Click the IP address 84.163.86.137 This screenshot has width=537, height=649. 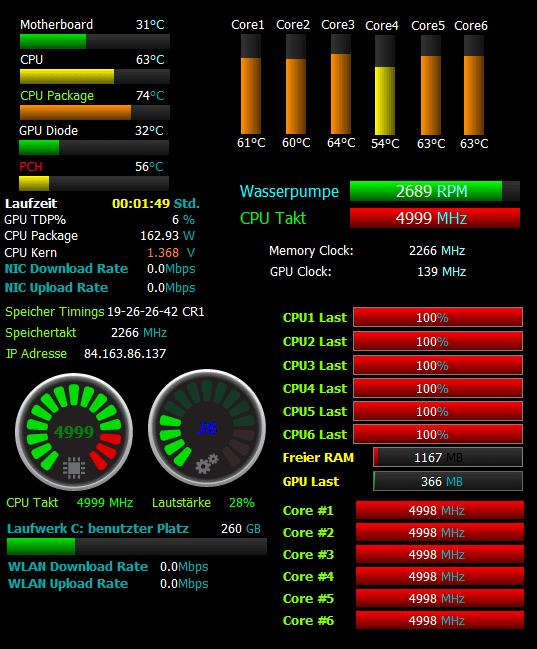click(125, 353)
